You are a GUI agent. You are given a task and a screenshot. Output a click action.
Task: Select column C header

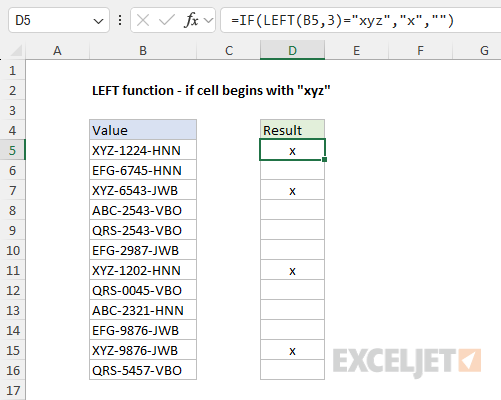[229, 51]
